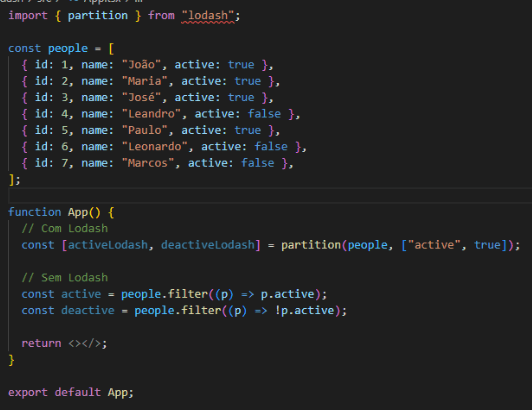Click the App function name

click(78, 212)
